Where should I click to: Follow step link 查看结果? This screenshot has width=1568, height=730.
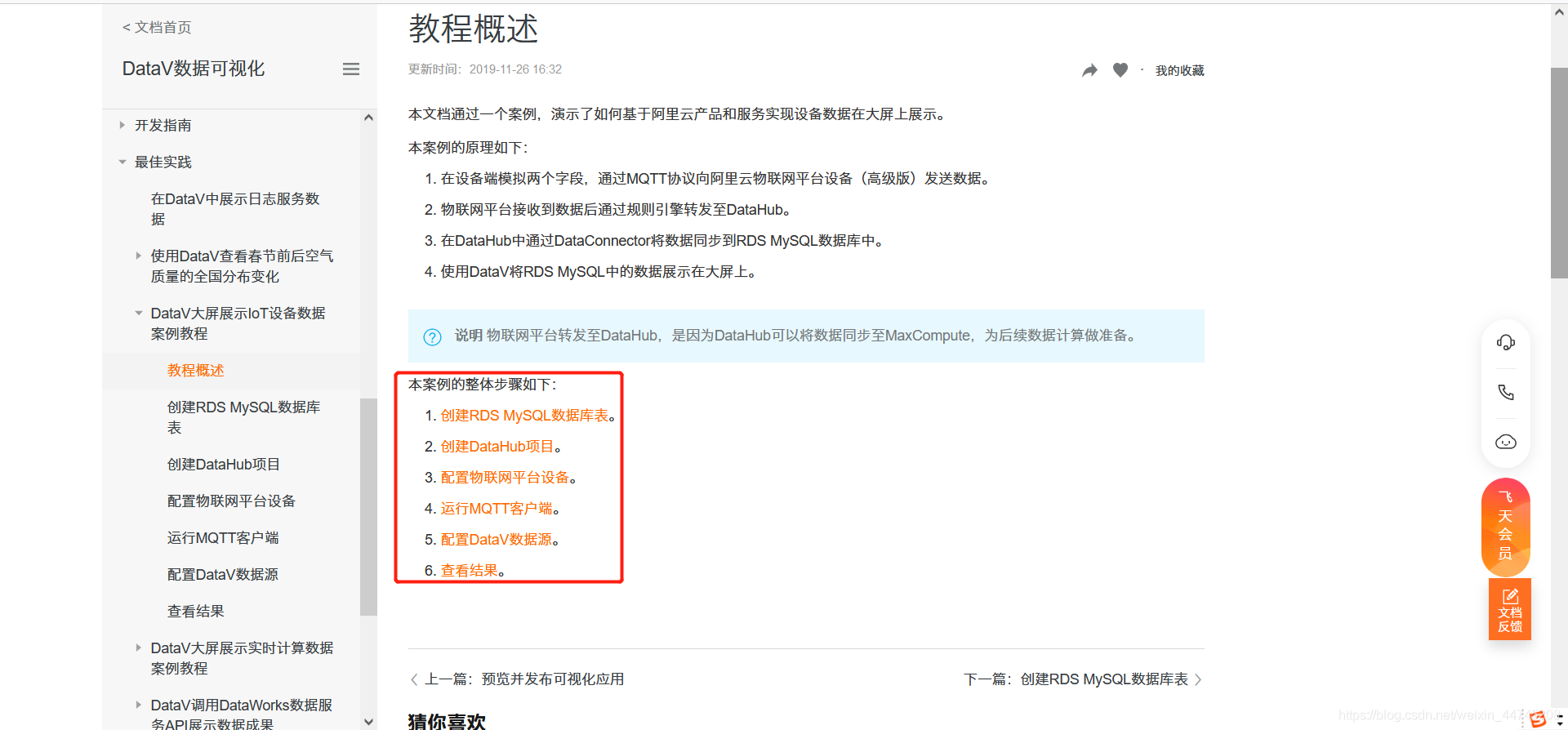click(x=469, y=571)
